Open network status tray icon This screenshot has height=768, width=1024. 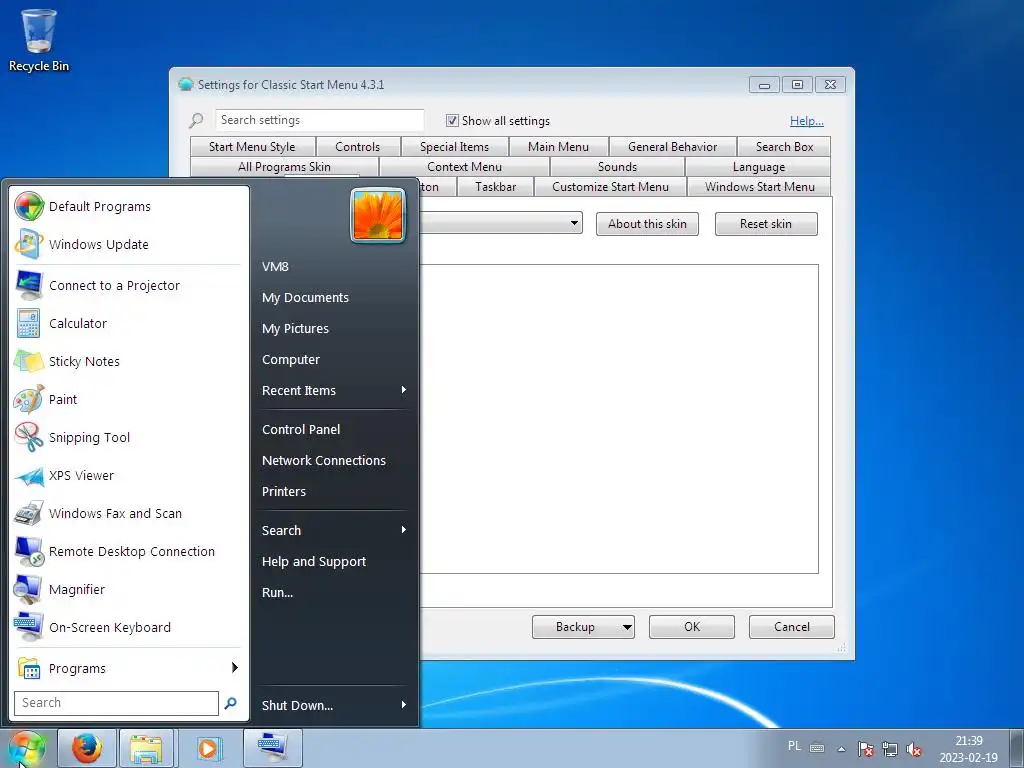tap(889, 749)
